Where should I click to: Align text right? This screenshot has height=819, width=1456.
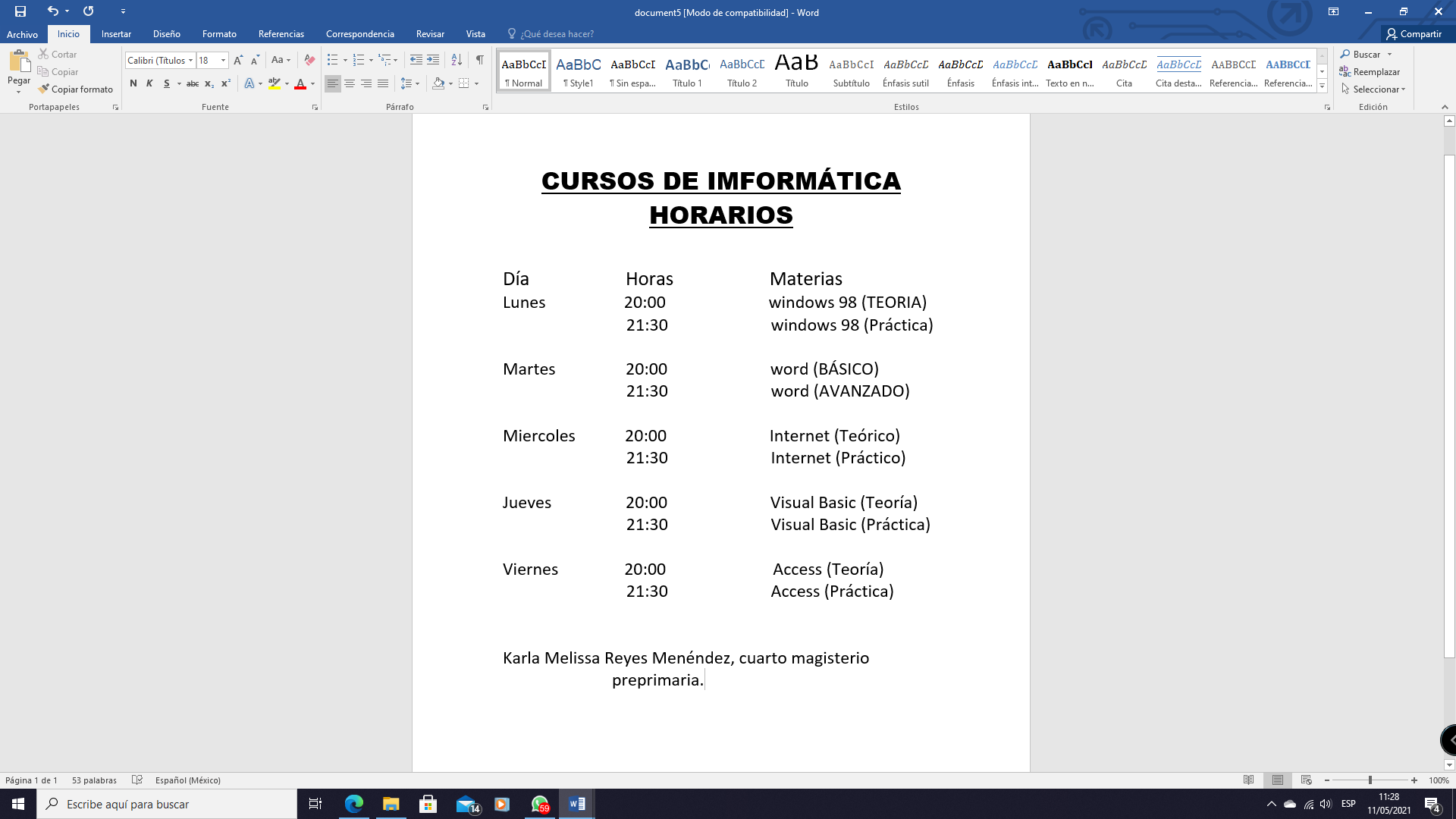(366, 83)
